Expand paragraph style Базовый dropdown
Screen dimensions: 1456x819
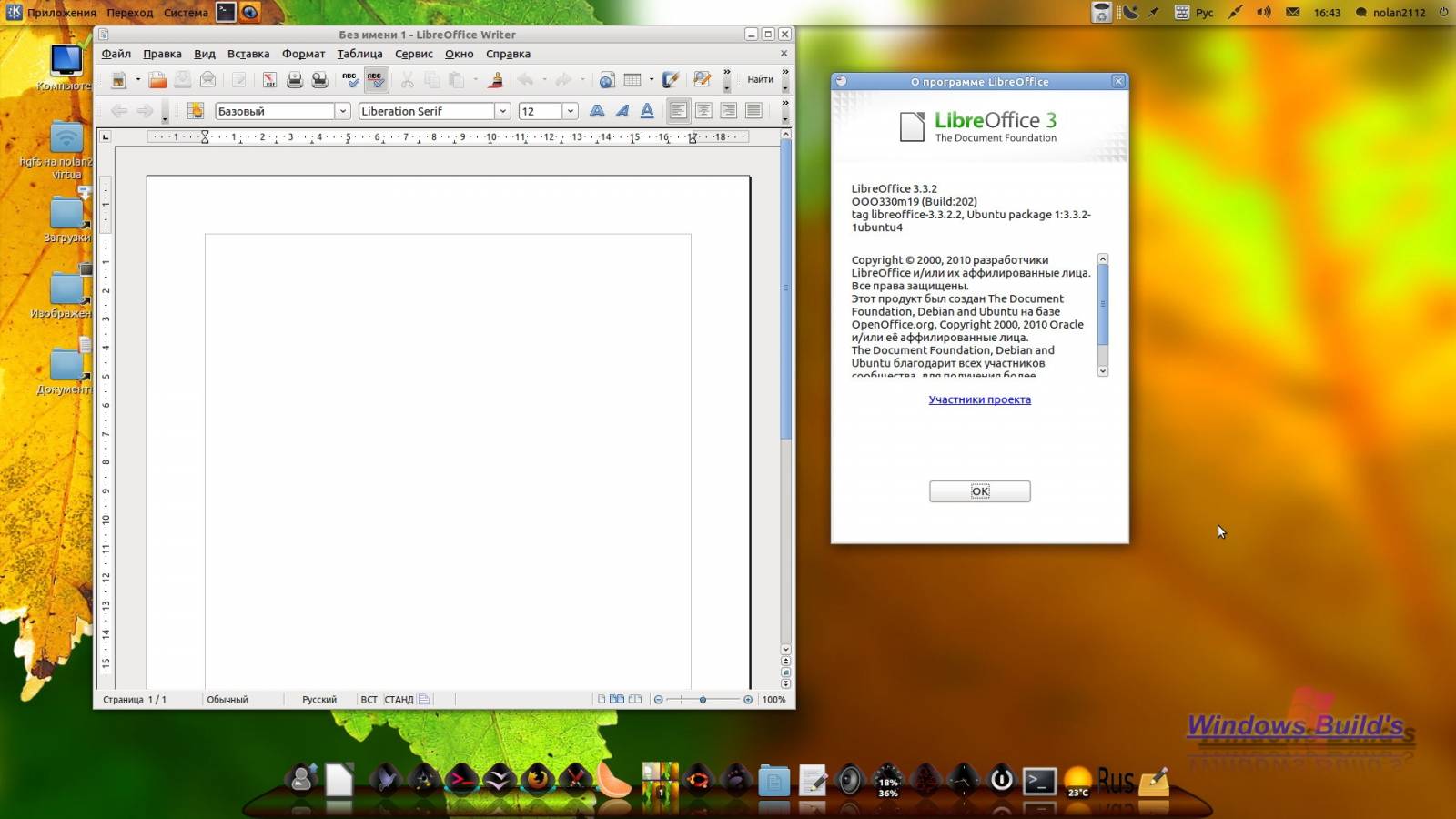pyautogui.click(x=343, y=111)
